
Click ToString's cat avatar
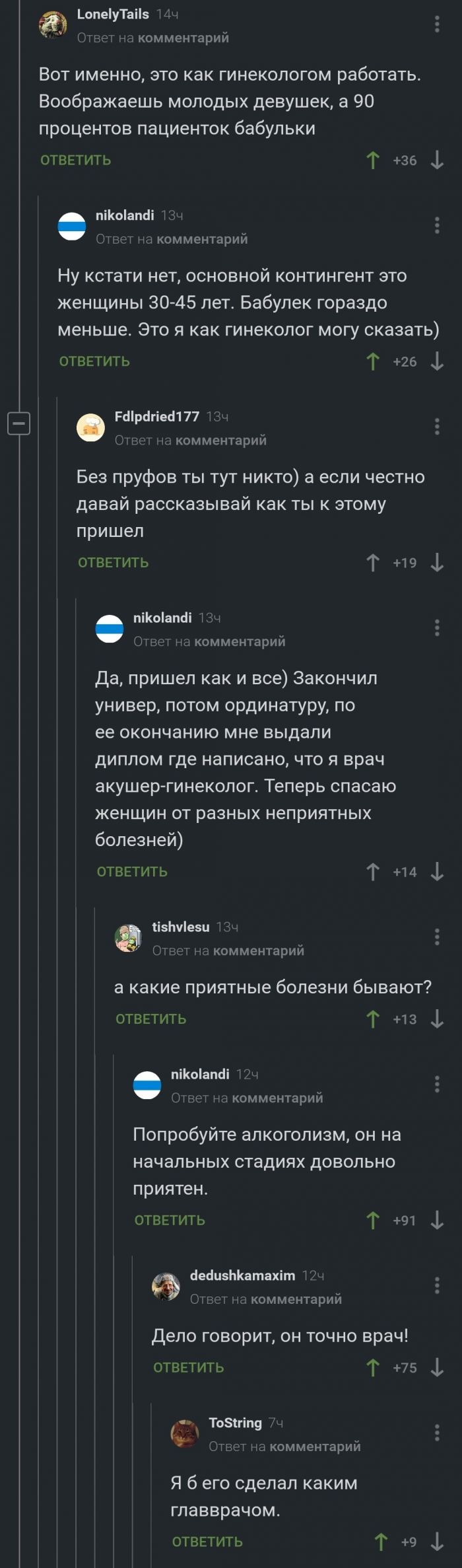coord(185,1433)
